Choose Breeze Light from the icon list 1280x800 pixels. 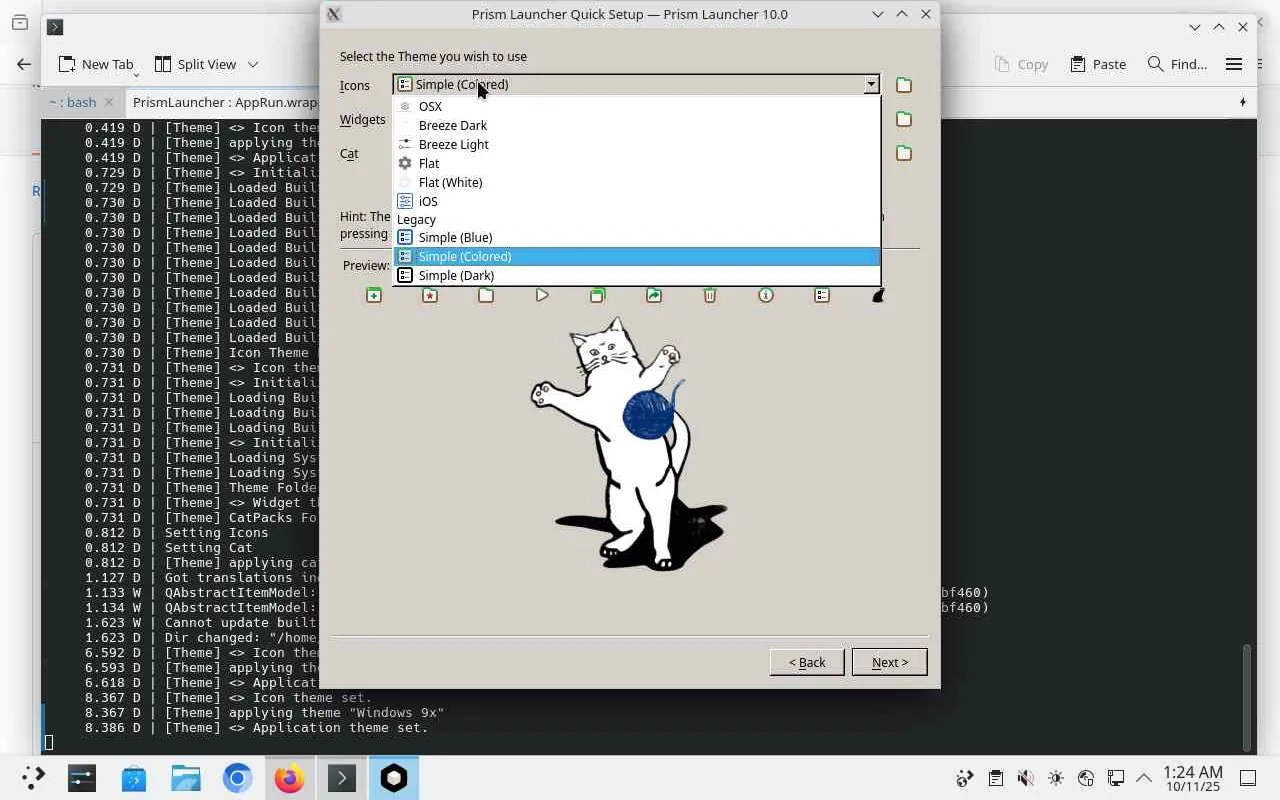[x=636, y=144]
